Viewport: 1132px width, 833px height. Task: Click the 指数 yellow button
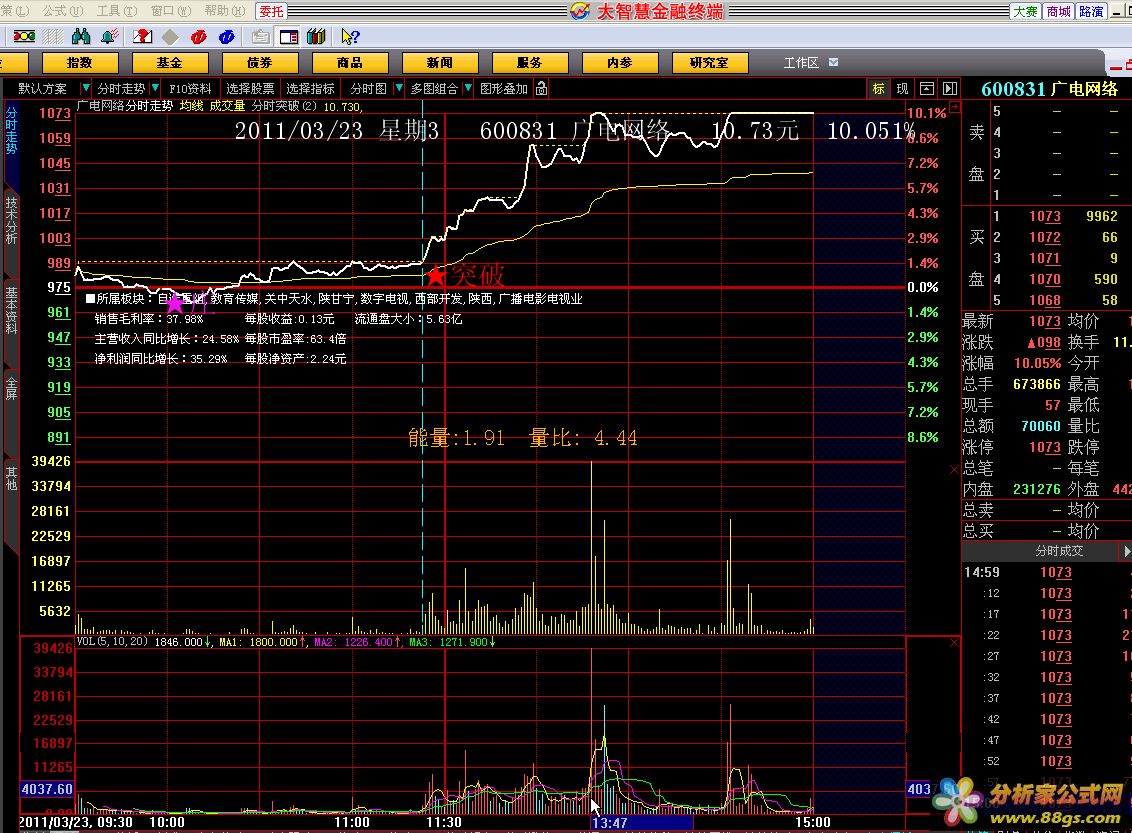79,63
